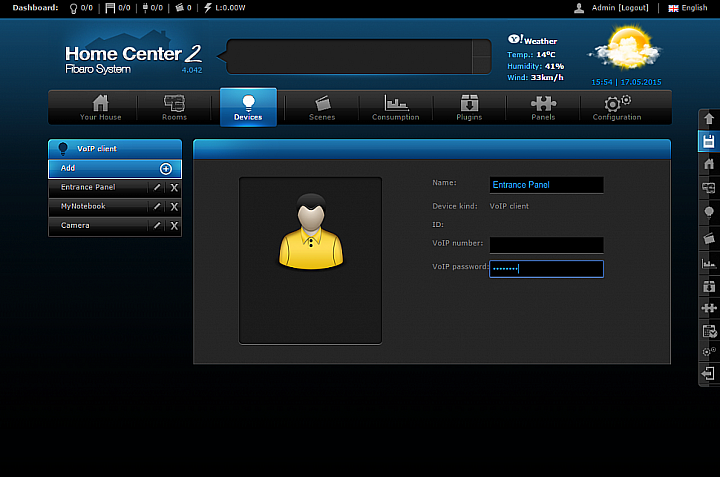Go to the Consumption tab
This screenshot has height=477, width=720.
(x=396, y=108)
